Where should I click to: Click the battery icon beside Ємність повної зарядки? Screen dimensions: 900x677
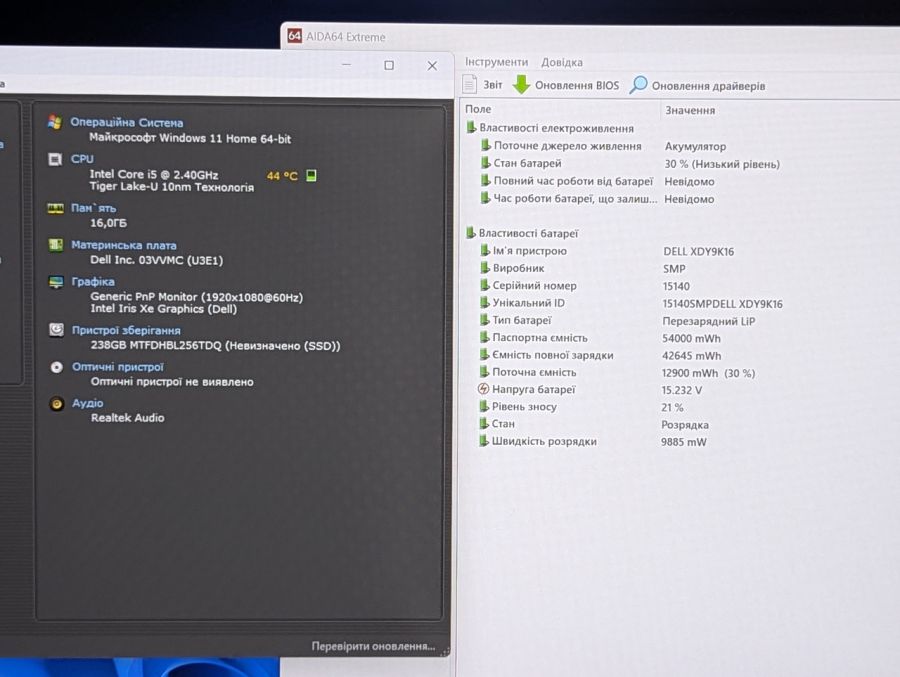pos(484,355)
